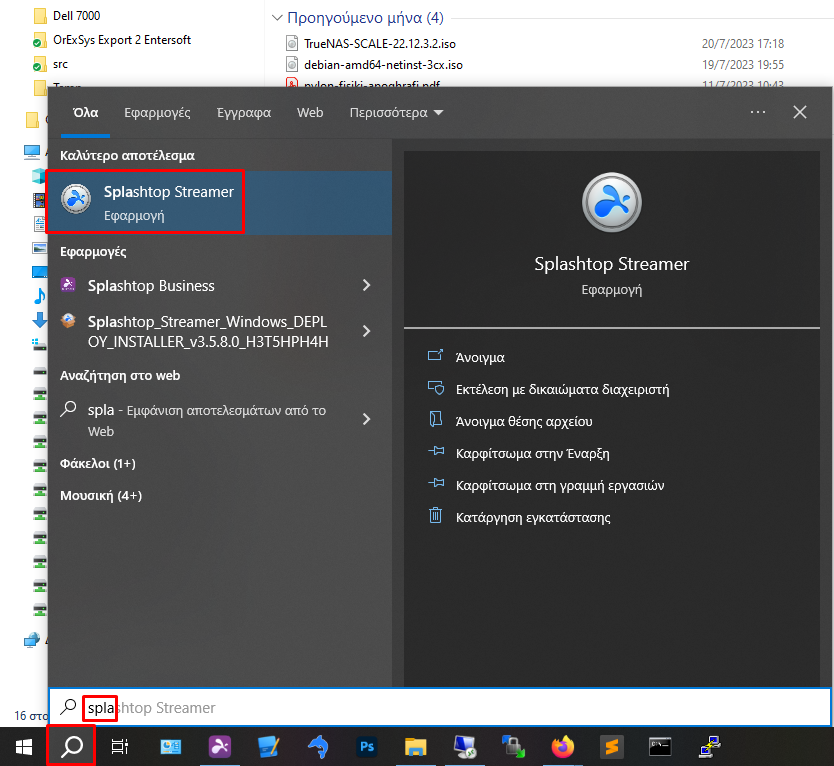The image size is (834, 766).
Task: Click the pin icon for Καρφίτσωμα στη γραμμή εργασιών
Action: click(436, 483)
